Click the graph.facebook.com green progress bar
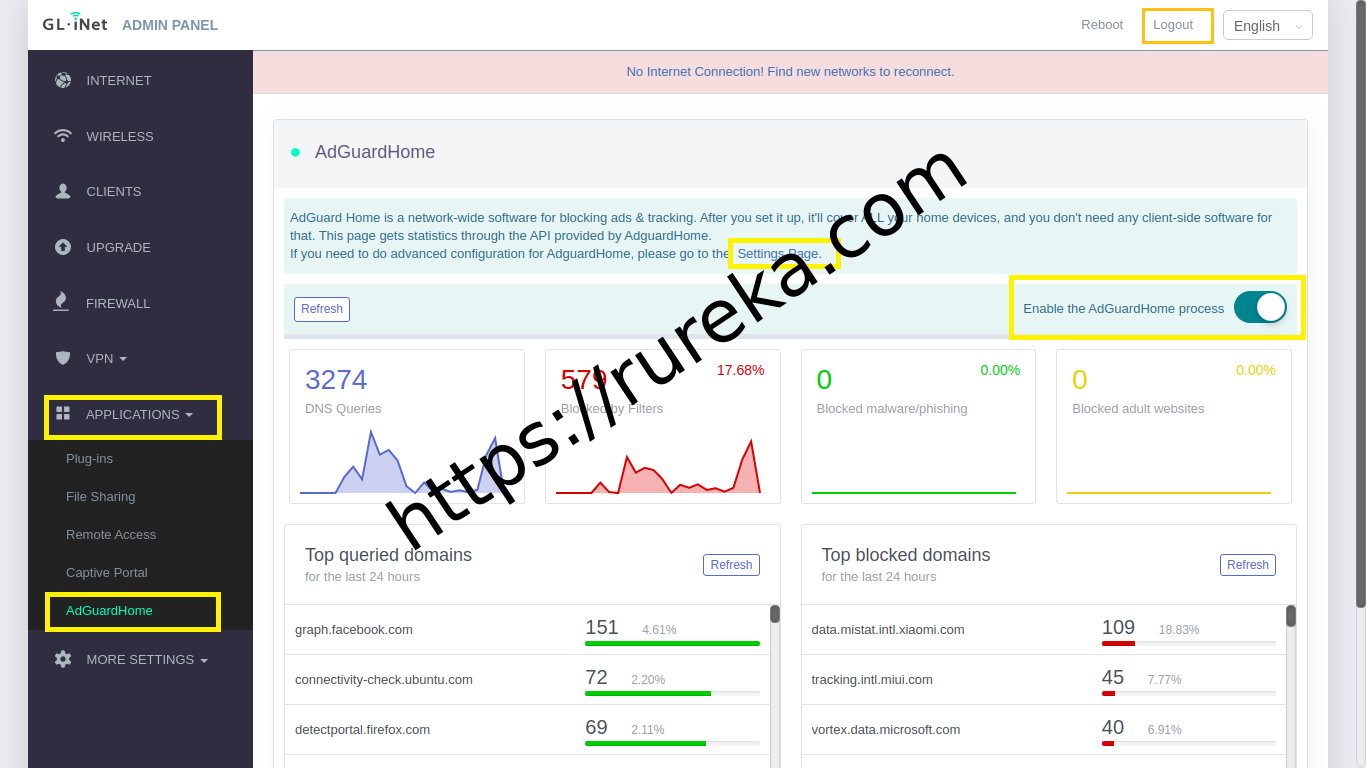 click(x=672, y=644)
